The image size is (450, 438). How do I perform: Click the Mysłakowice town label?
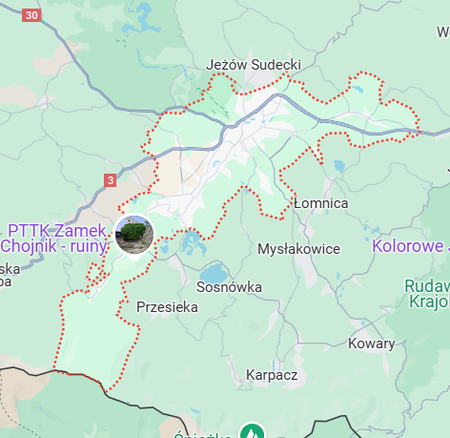299,249
